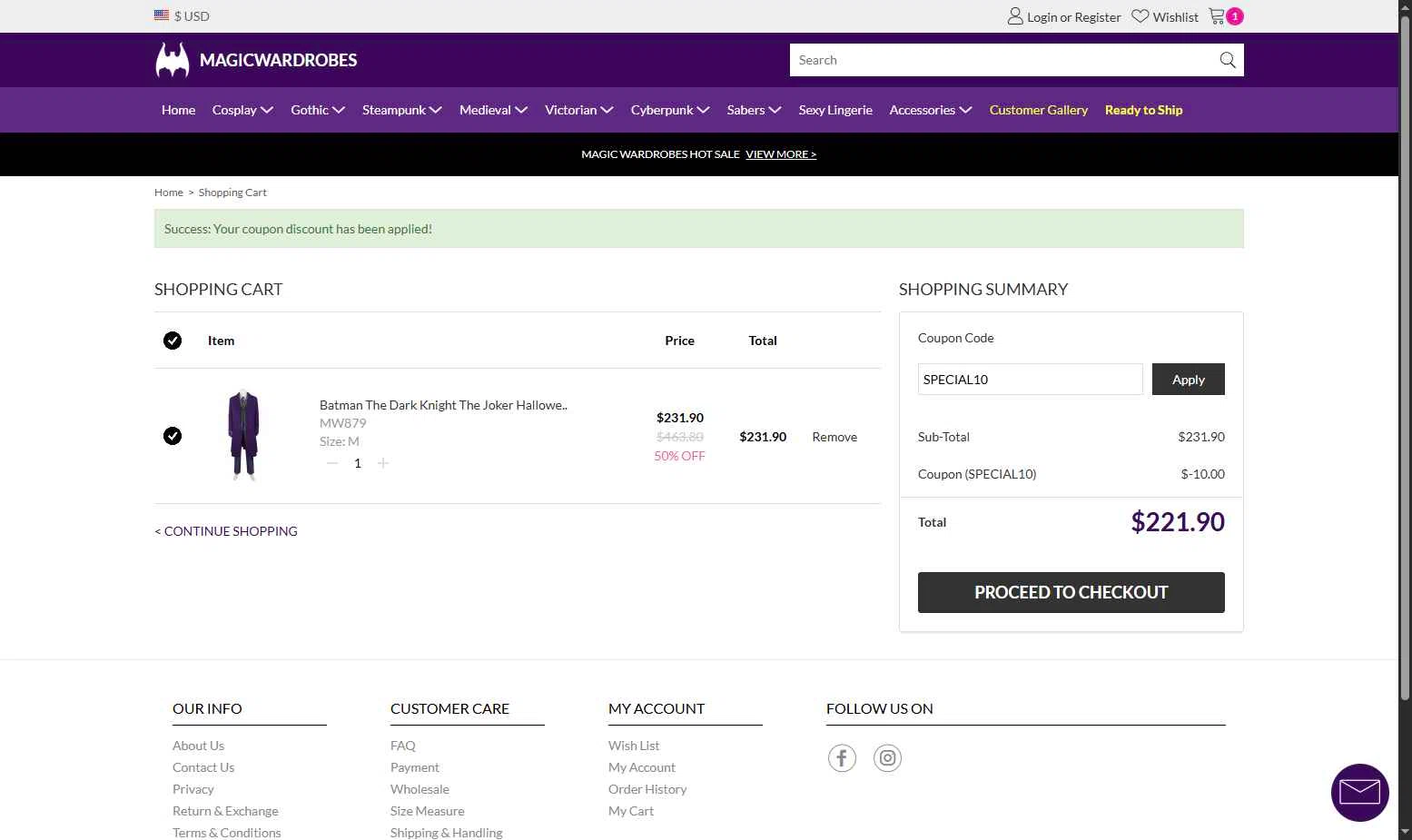1412x840 pixels.
Task: Open Size Measure footer link
Action: 428,811
